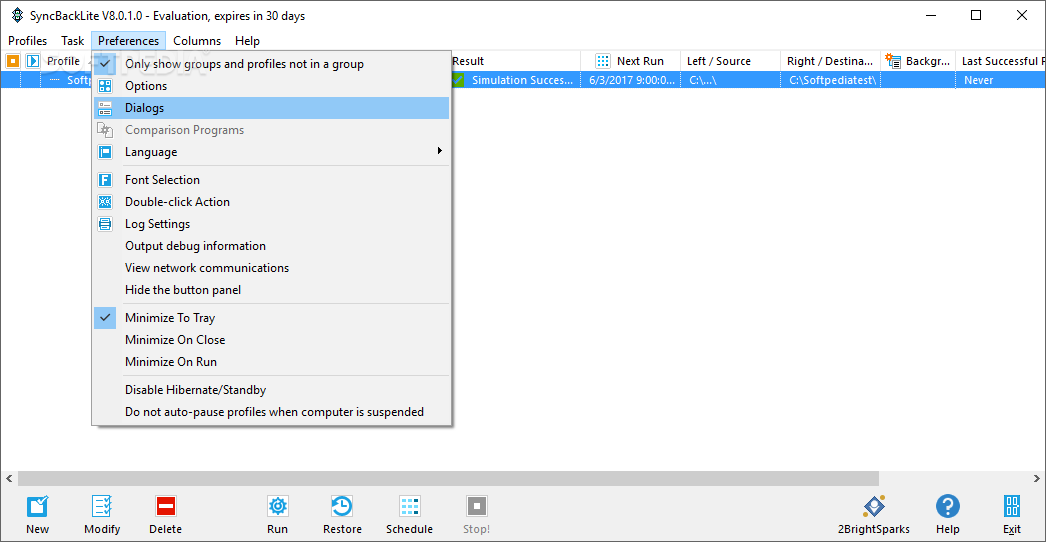This screenshot has height=542, width=1046.
Task: Click the Restore clock icon
Action: coord(342,506)
